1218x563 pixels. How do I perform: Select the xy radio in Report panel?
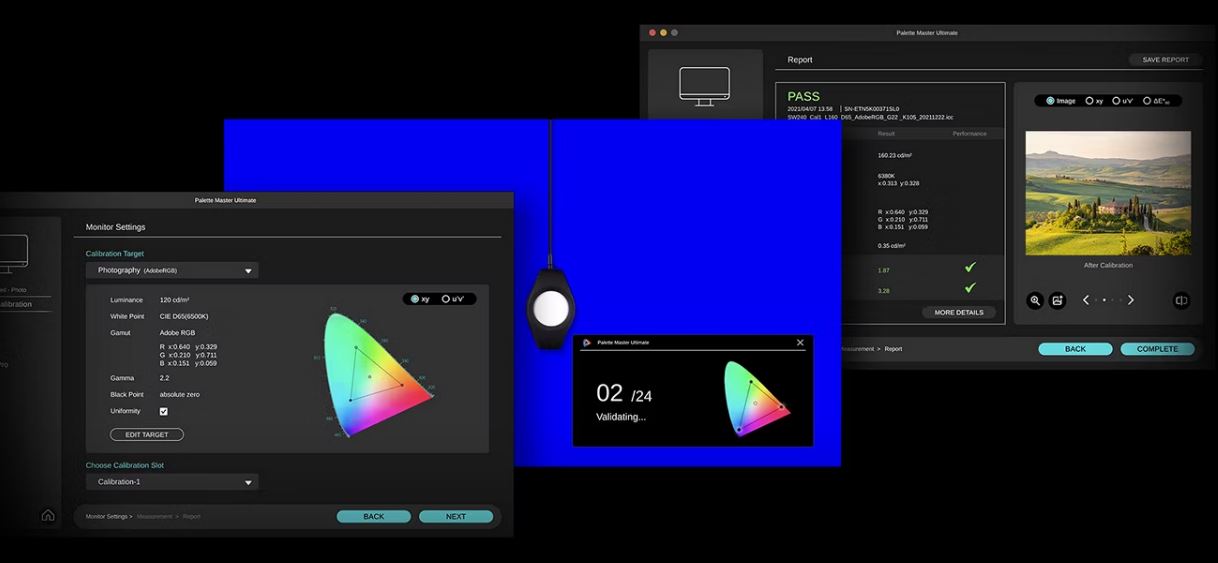pyautogui.click(x=1090, y=101)
